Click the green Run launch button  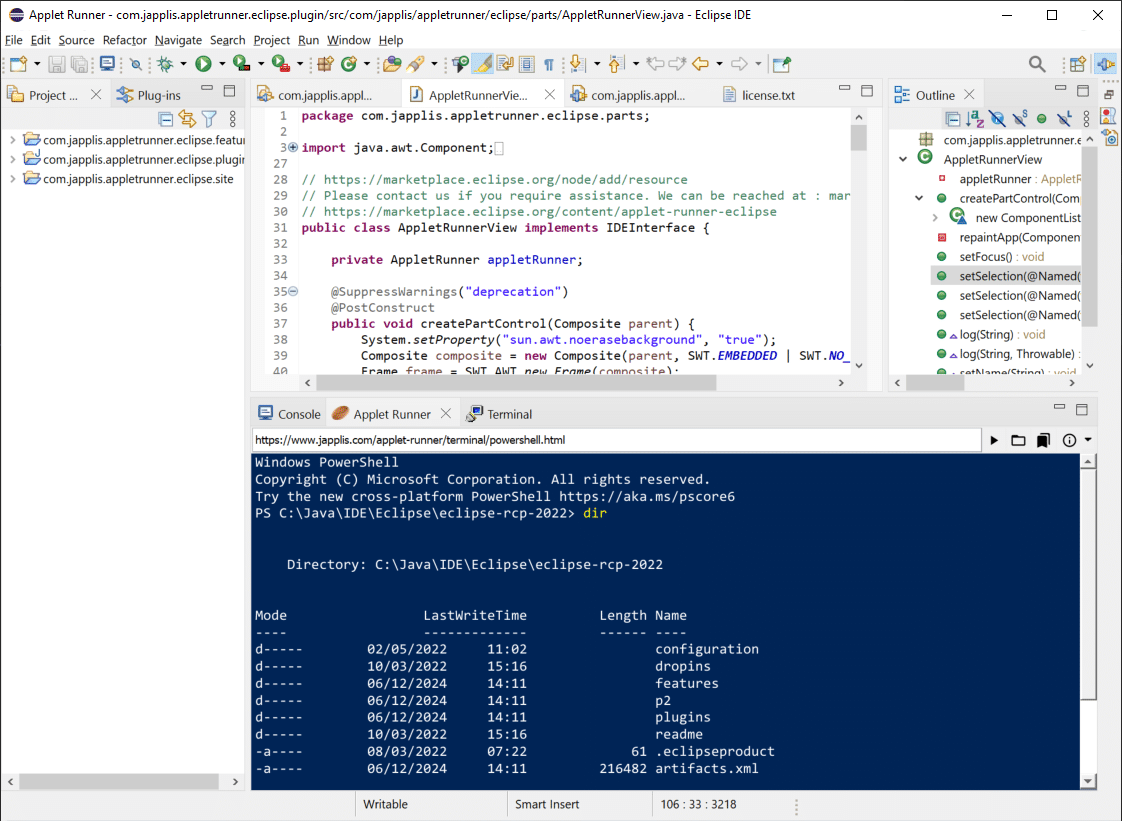(203, 64)
